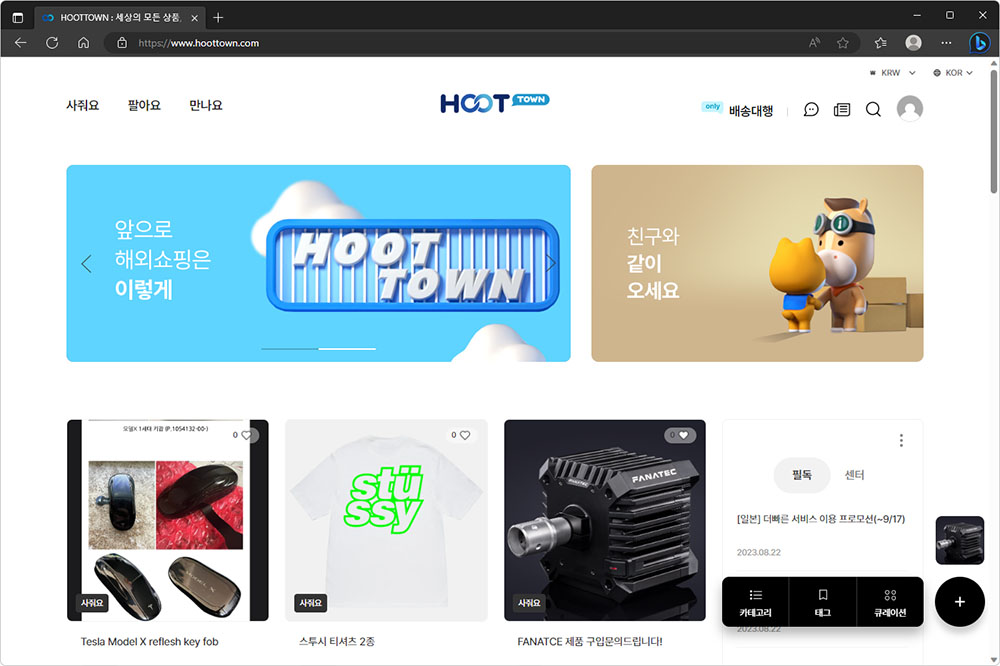
Task: Select the 필독 tab
Action: 802,475
